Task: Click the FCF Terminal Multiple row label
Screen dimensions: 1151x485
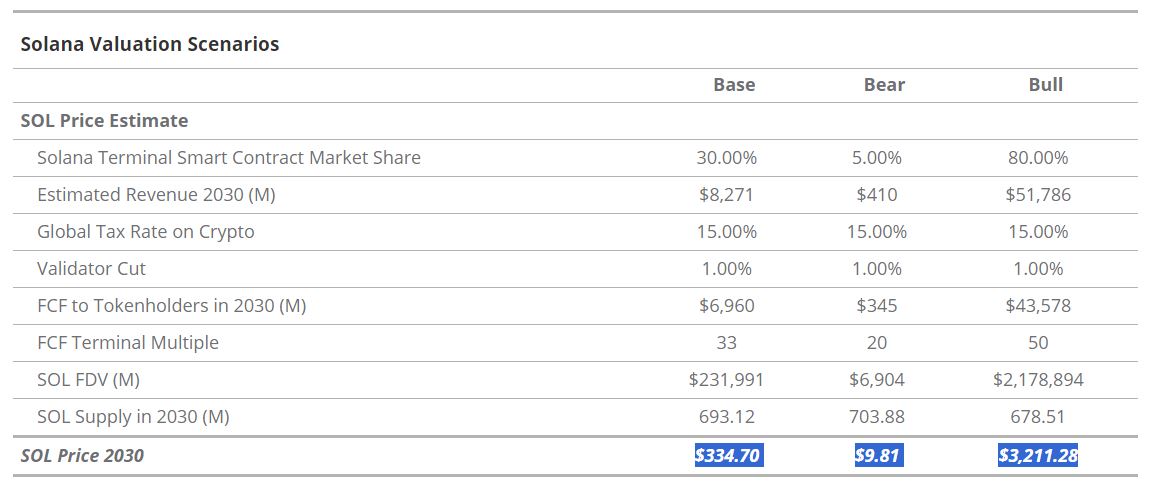Action: 127,343
